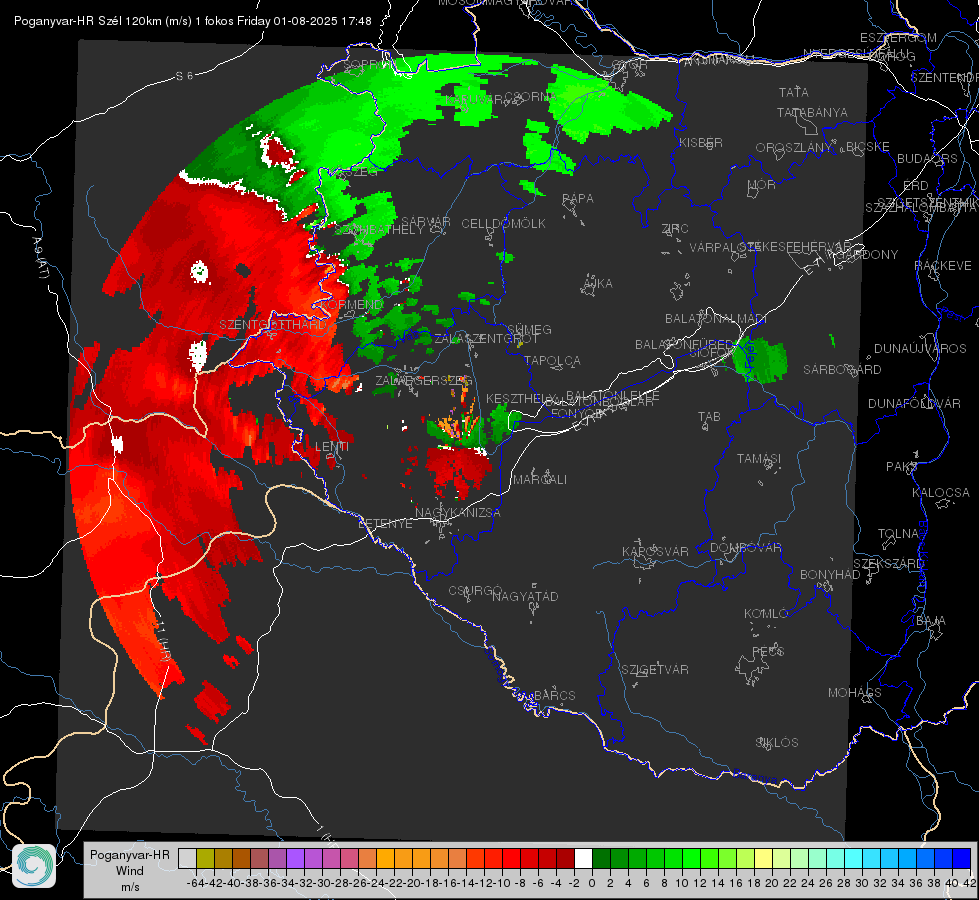Click the LENTI city label
Viewport: 979px width, 900px height.
click(x=332, y=447)
